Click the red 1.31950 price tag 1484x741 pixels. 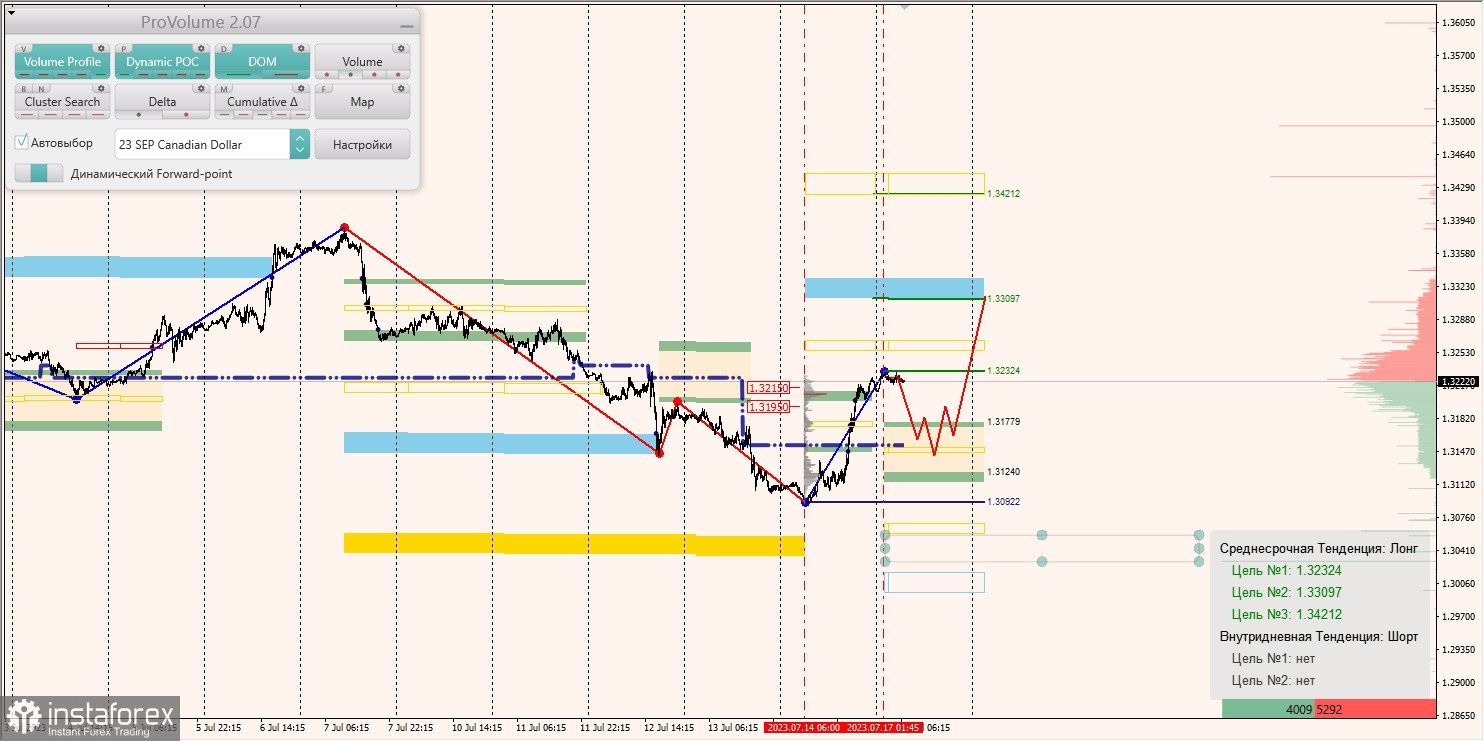pyautogui.click(x=769, y=407)
